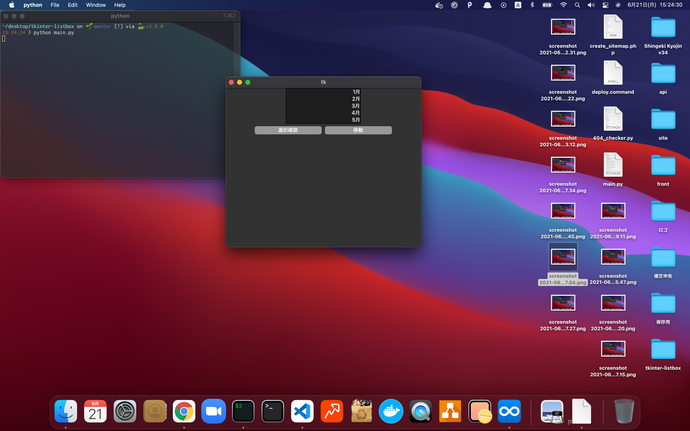Click the hat icon in menu bar
This screenshot has height=431, width=690.
pos(487,5)
